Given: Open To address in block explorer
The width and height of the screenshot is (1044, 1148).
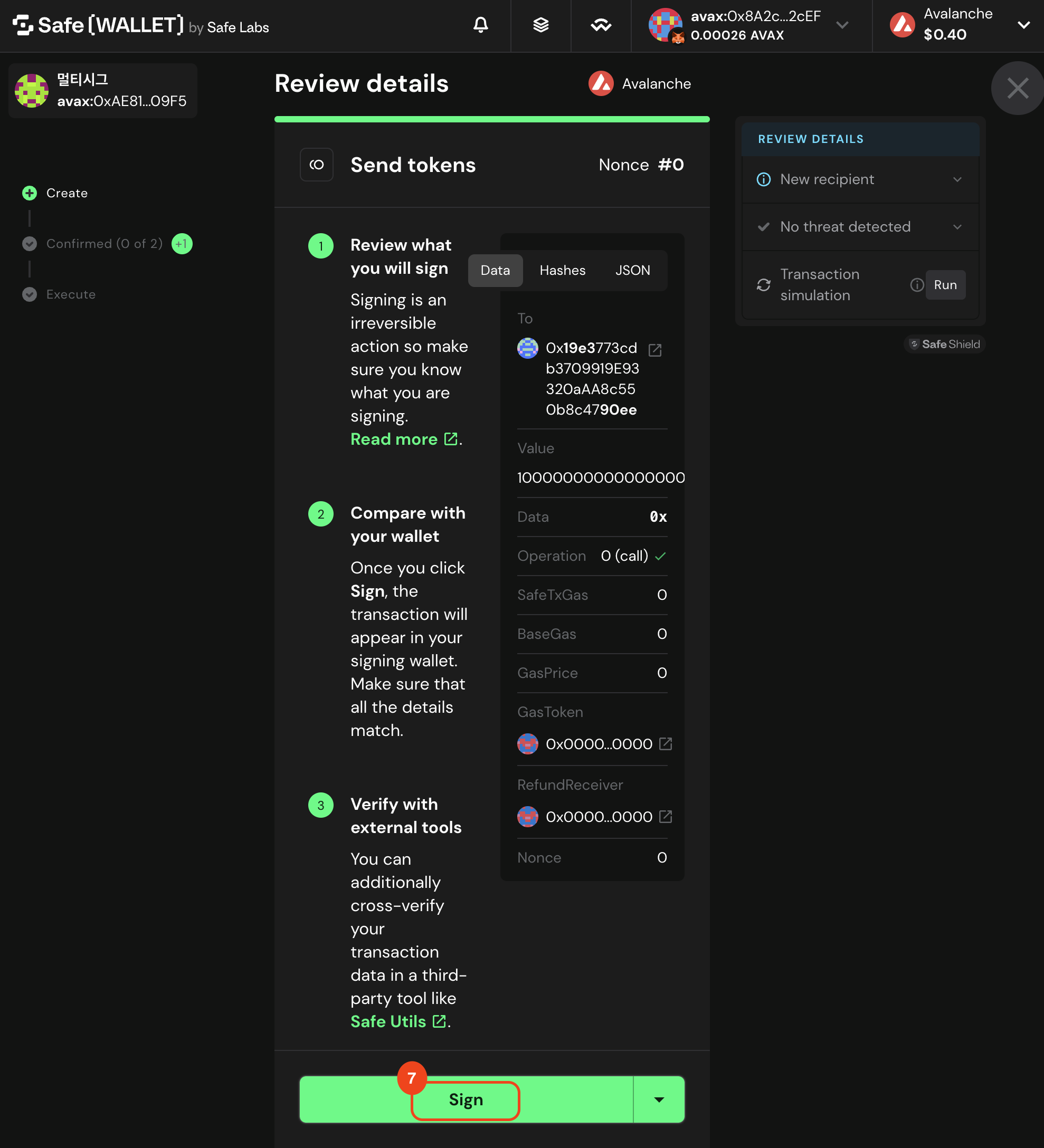Looking at the screenshot, I should click(x=655, y=350).
